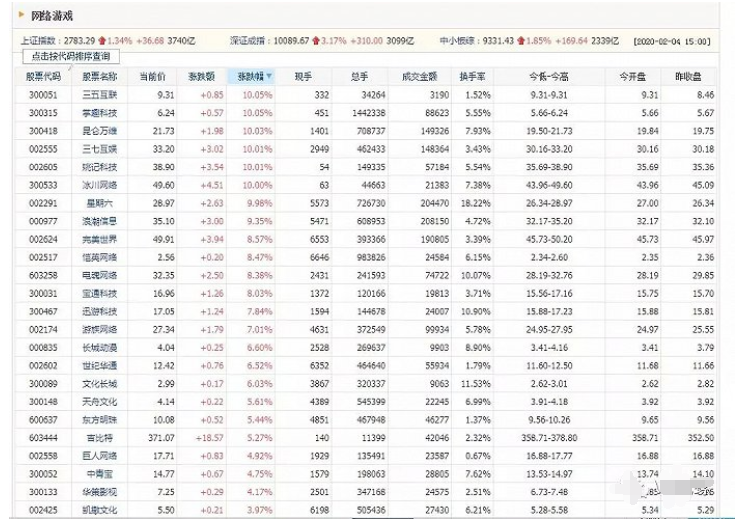Open stock name 冰川网络

tap(99, 185)
